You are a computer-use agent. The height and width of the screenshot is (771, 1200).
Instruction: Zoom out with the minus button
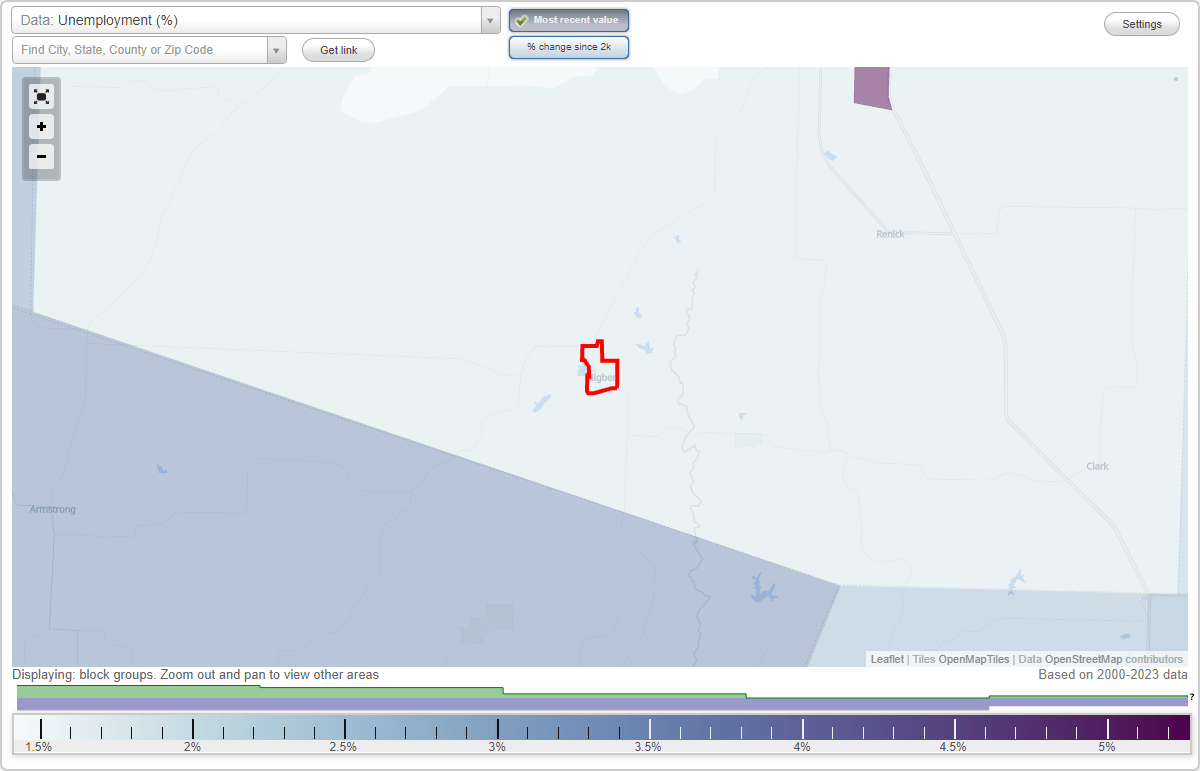tap(41, 156)
